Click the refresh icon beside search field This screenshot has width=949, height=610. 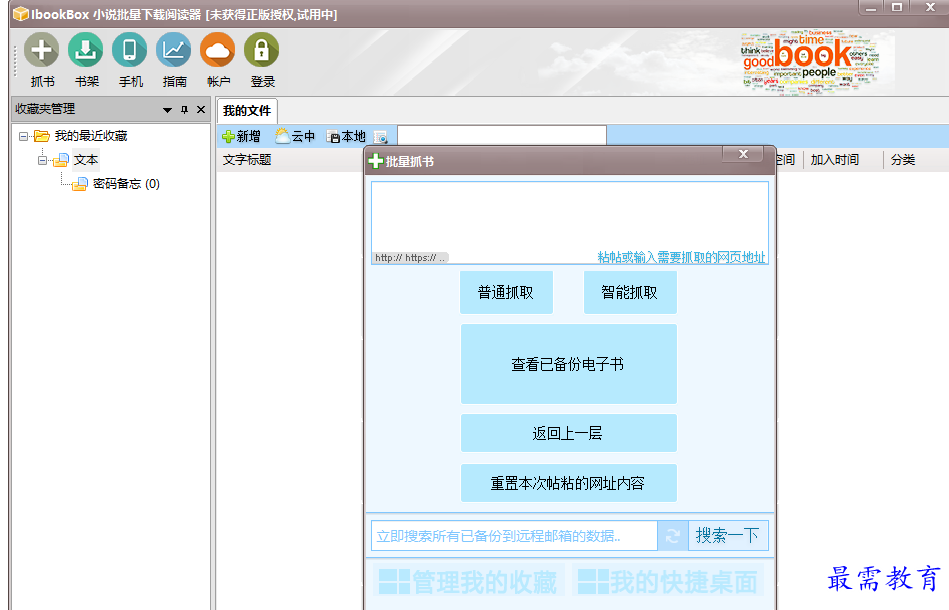coord(673,536)
